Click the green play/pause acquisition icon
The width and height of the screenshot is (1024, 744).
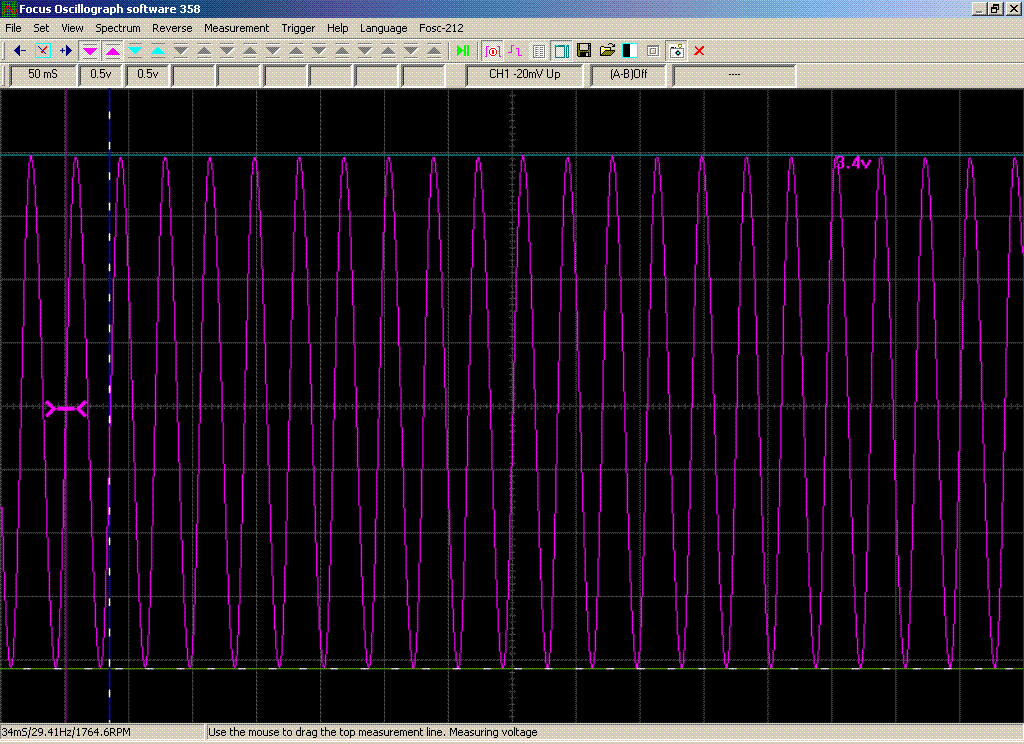point(463,50)
